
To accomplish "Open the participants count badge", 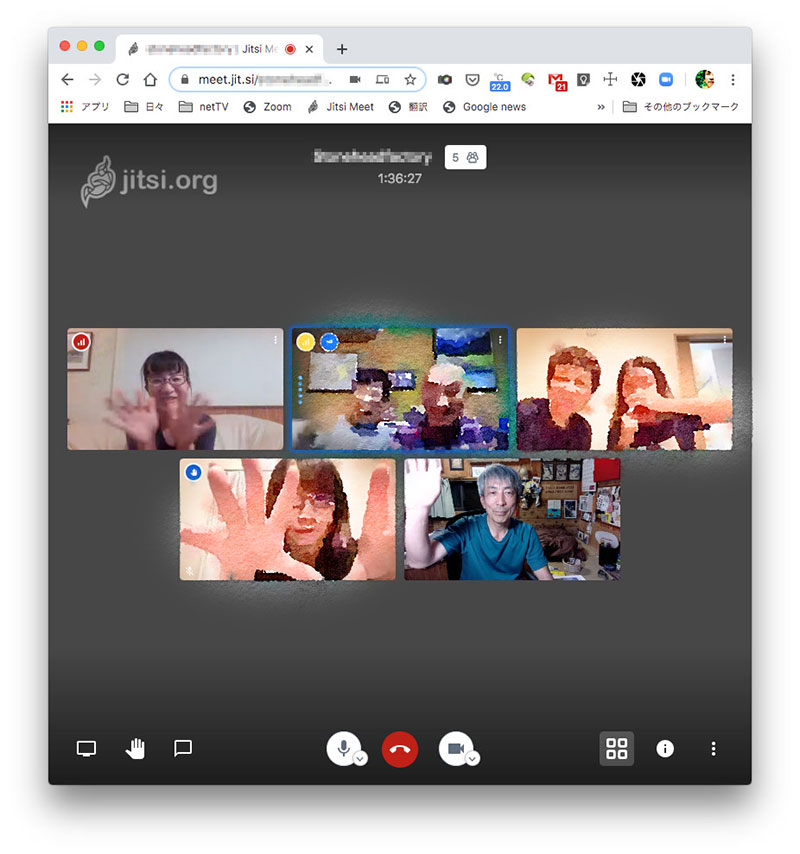I will [x=465, y=157].
